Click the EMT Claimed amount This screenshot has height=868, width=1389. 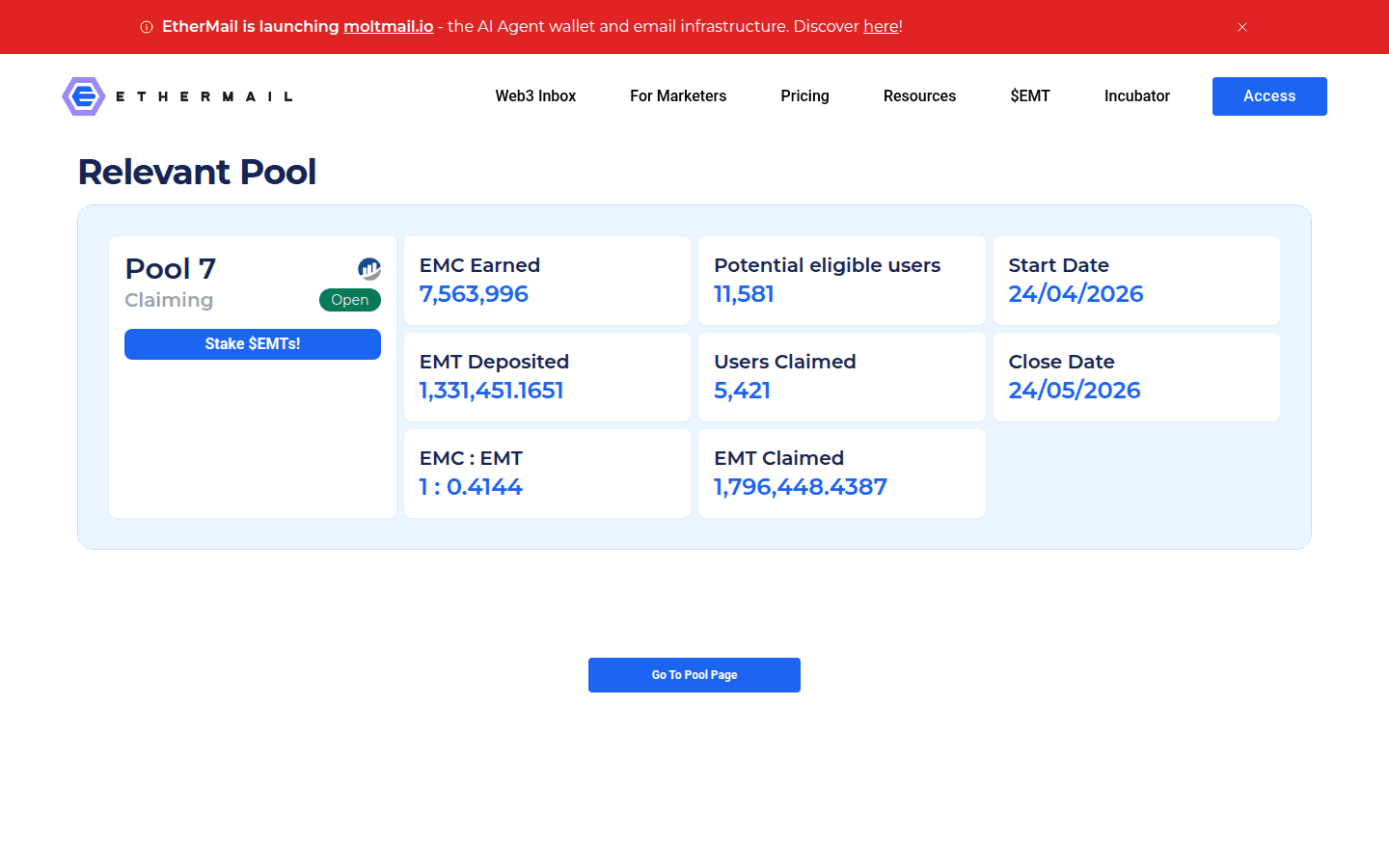pos(800,487)
